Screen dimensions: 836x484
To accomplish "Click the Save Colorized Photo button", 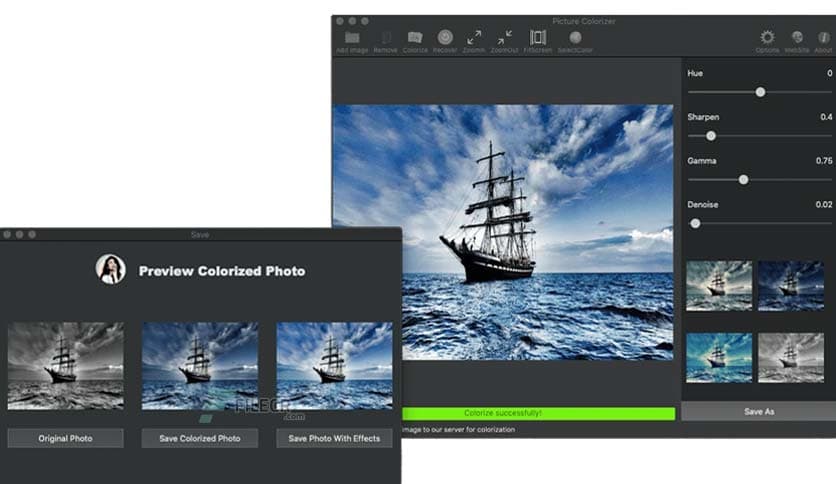I will click(200, 438).
